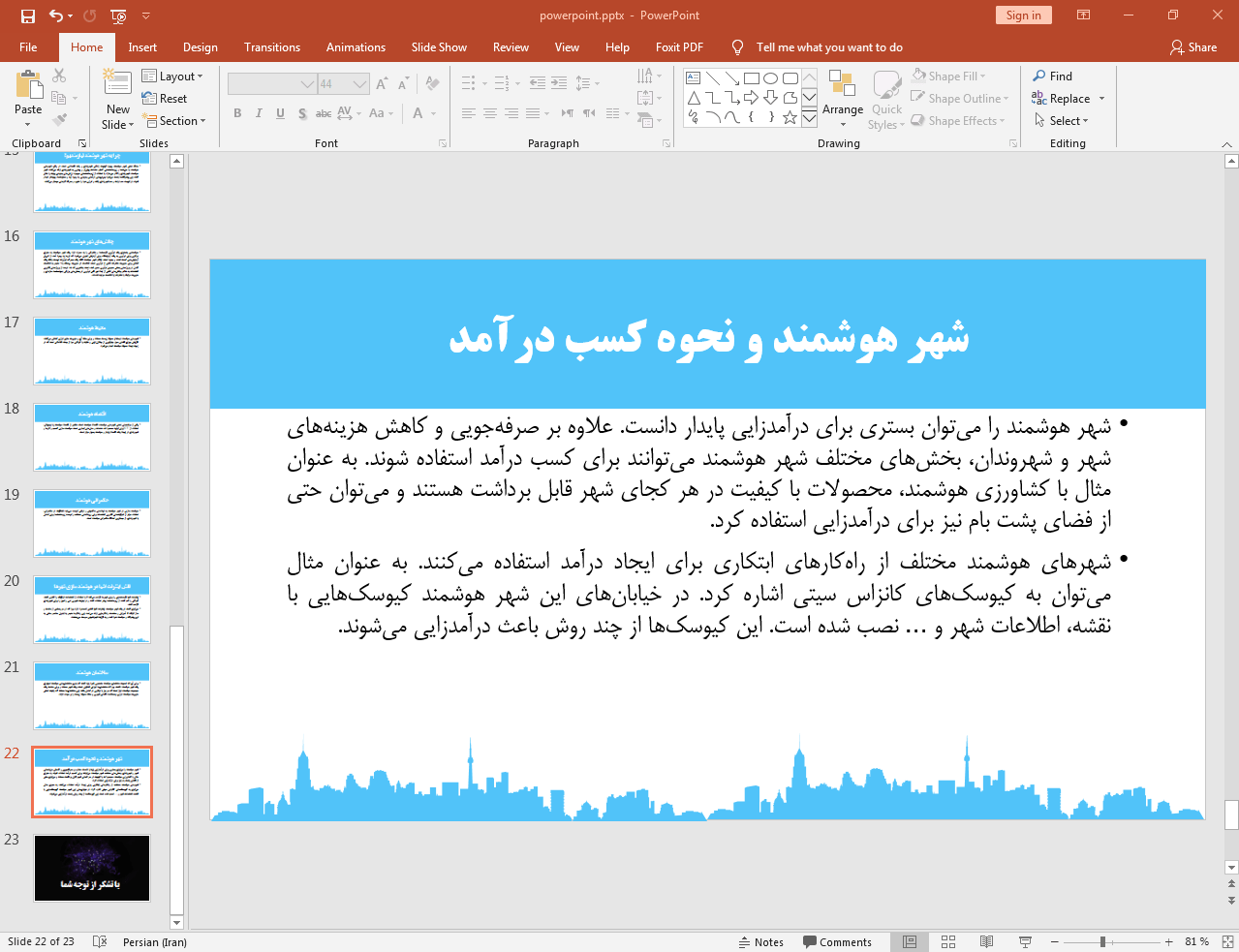Open Section dropdown

(x=174, y=121)
